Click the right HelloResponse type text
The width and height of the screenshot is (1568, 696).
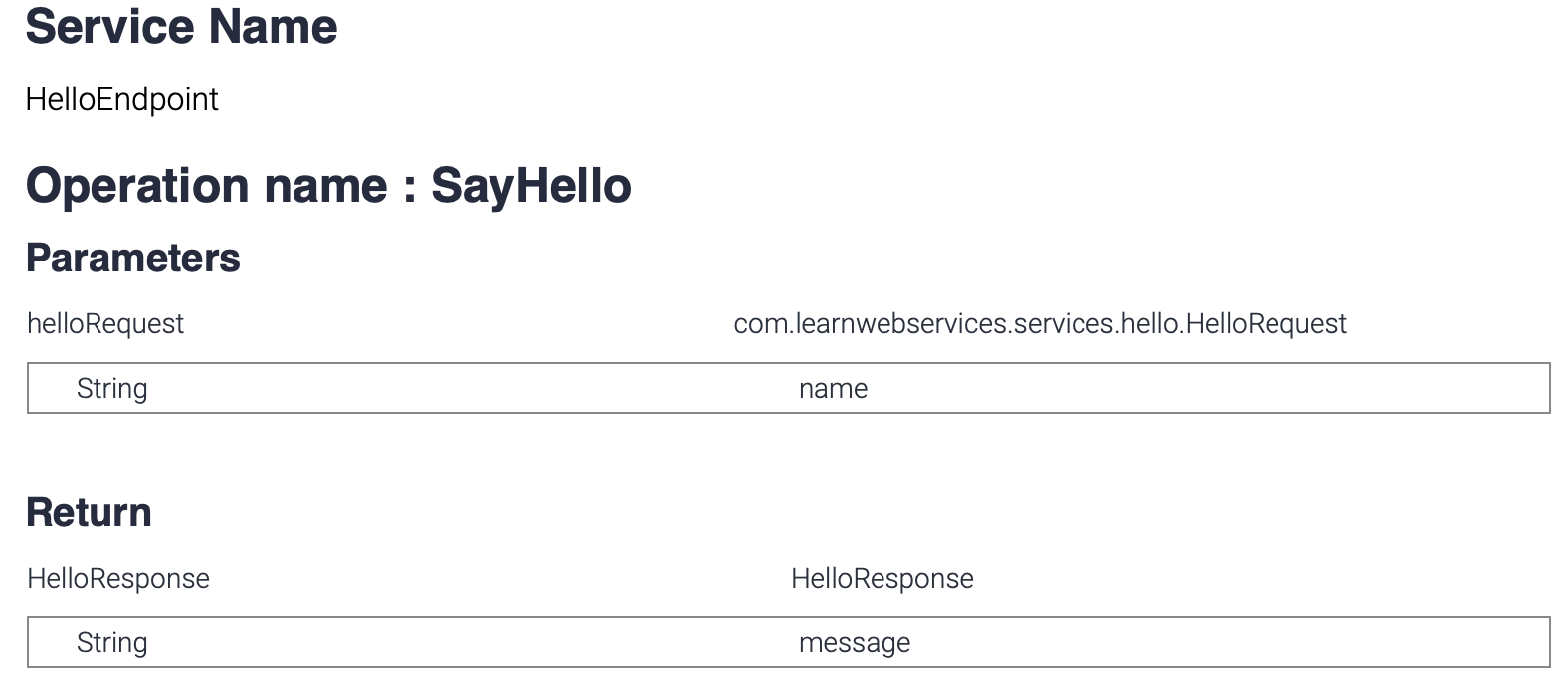pos(882,579)
